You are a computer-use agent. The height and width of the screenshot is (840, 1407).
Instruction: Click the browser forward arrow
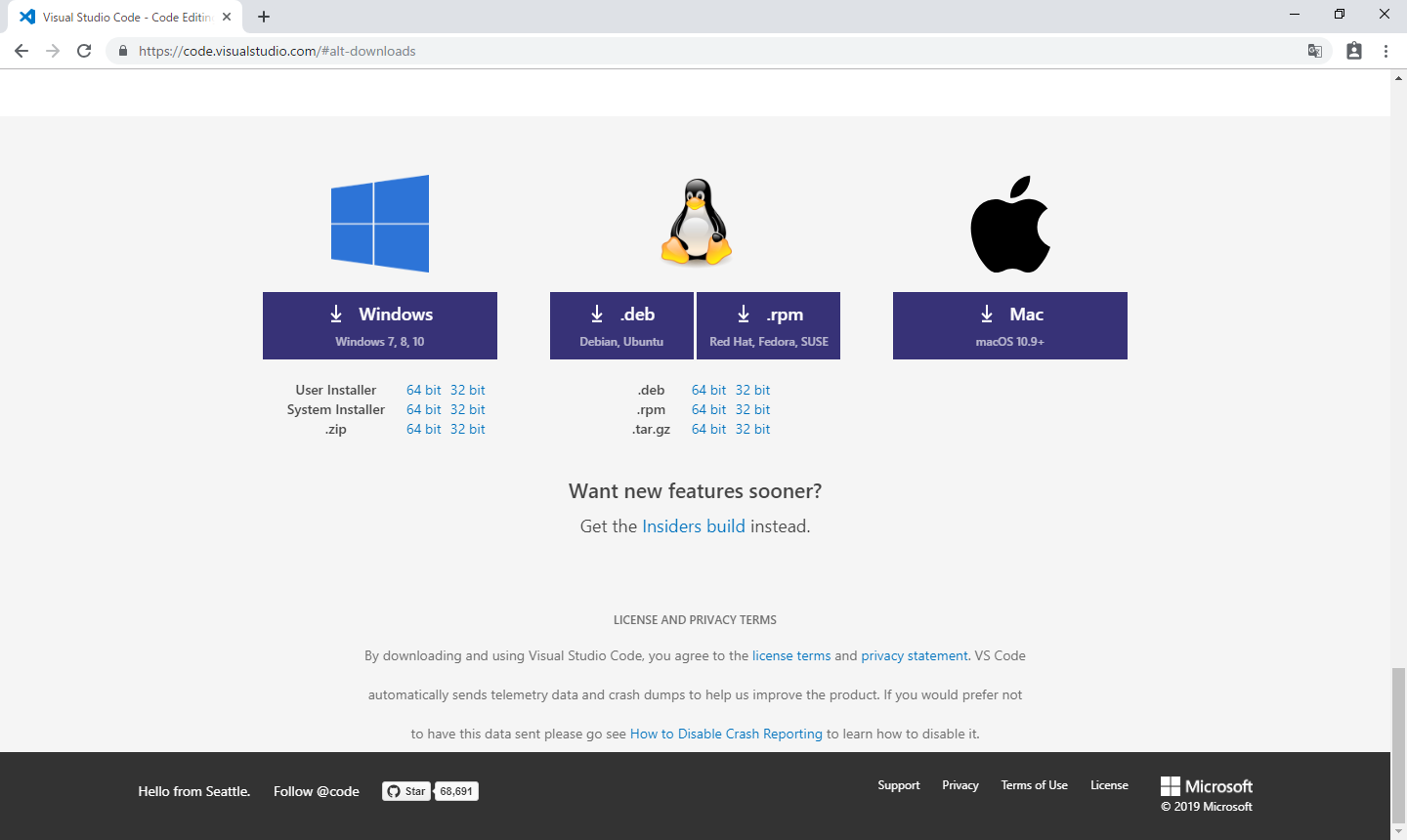coord(53,51)
